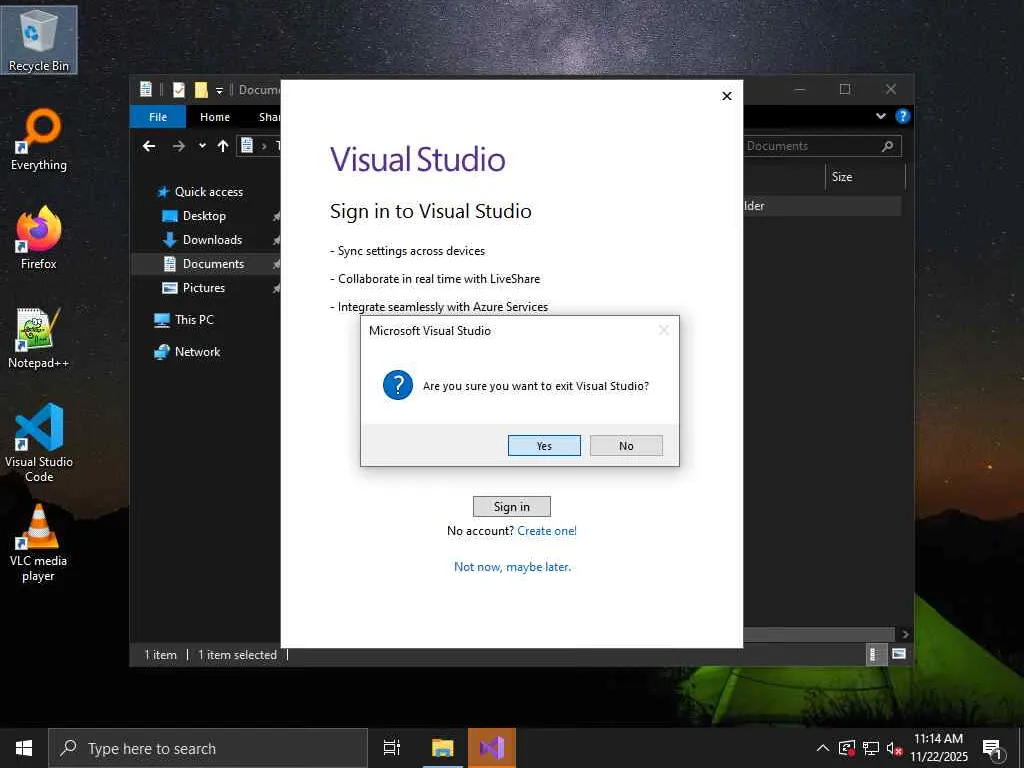The image size is (1024, 768).
Task: Maximize the File Explorer window
Action: (845, 89)
